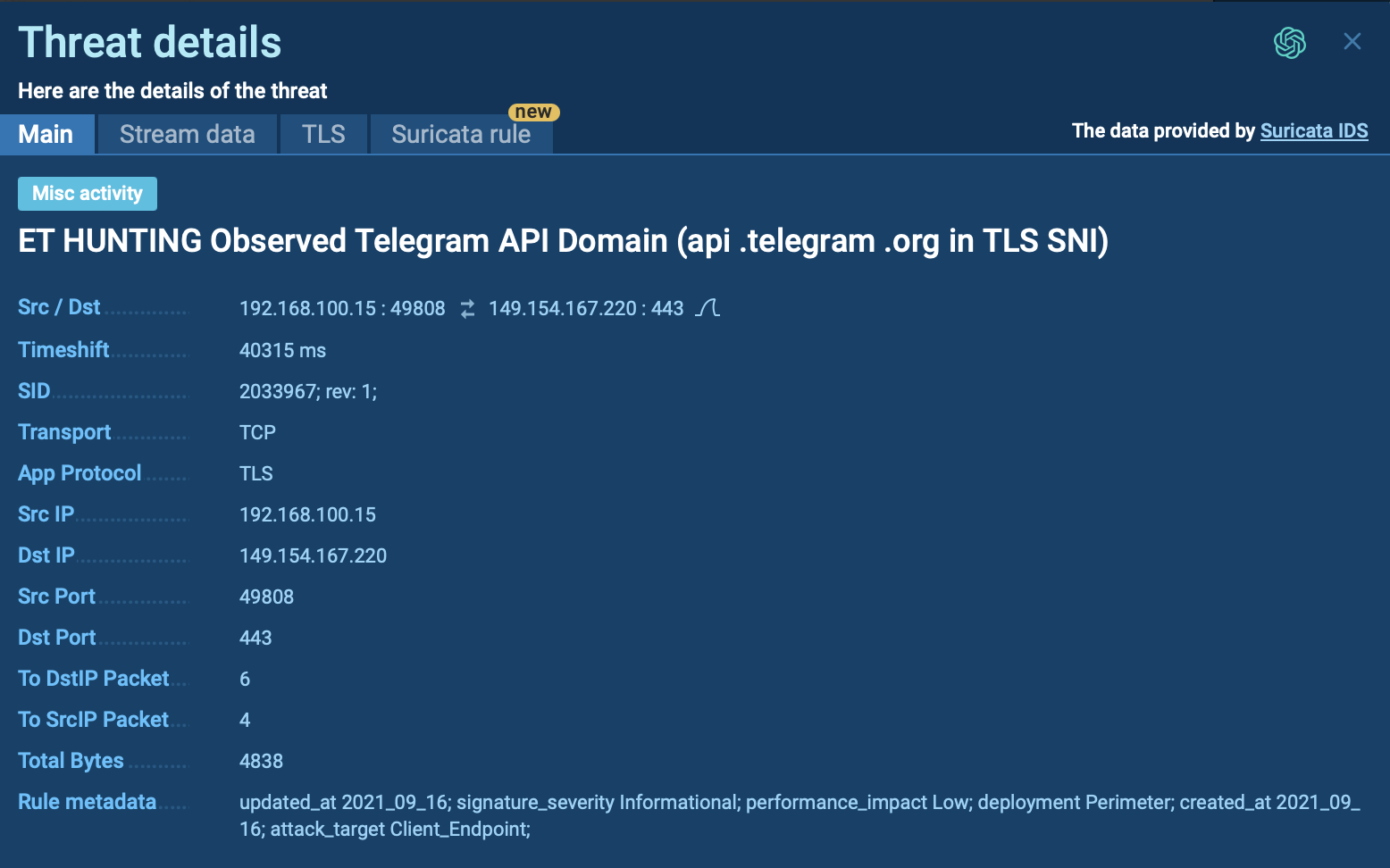Click the Transport value TCP
The height and width of the screenshot is (868, 1390).
pyautogui.click(x=257, y=432)
